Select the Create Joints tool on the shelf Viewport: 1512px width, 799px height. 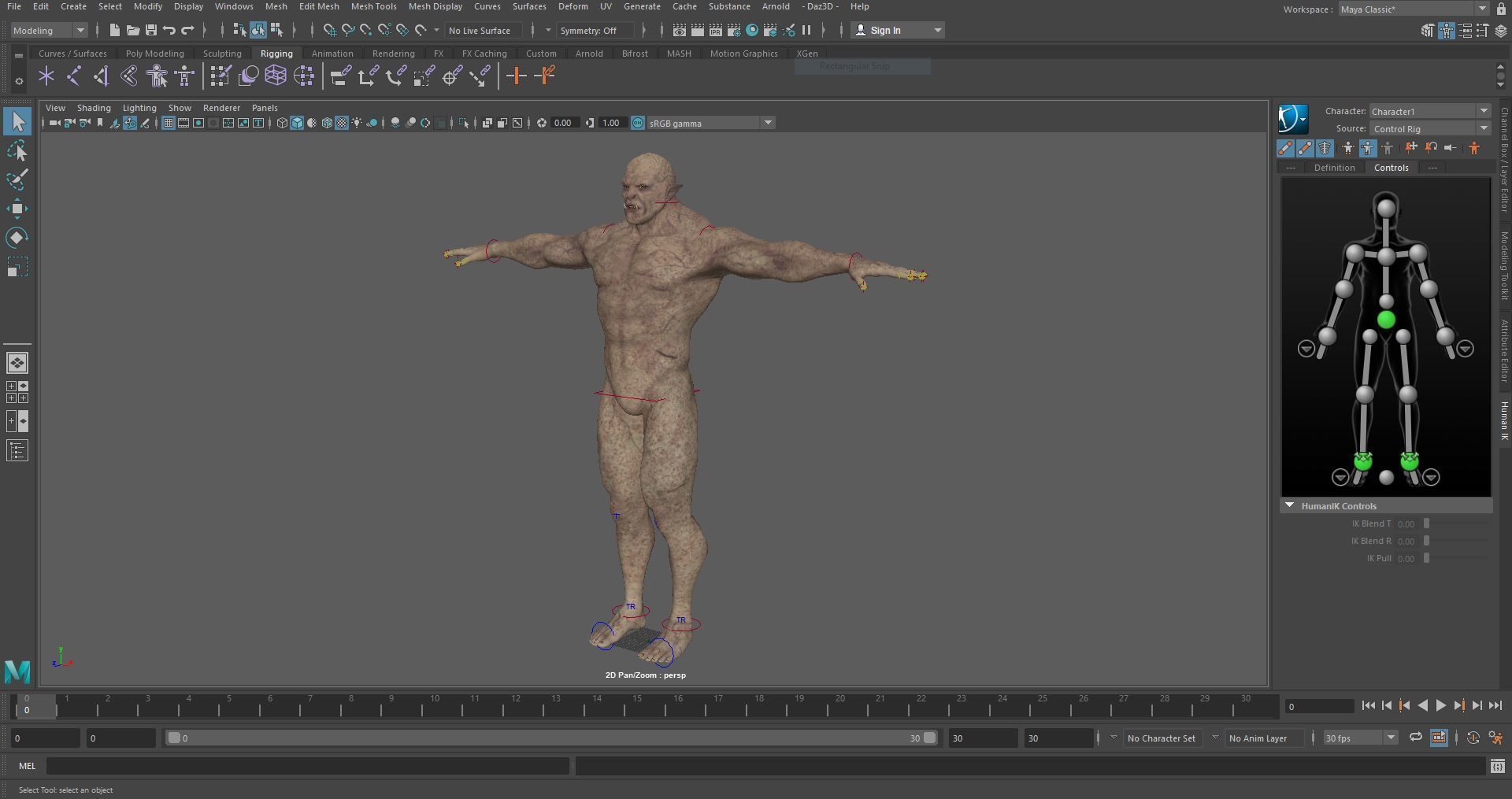tap(74, 76)
